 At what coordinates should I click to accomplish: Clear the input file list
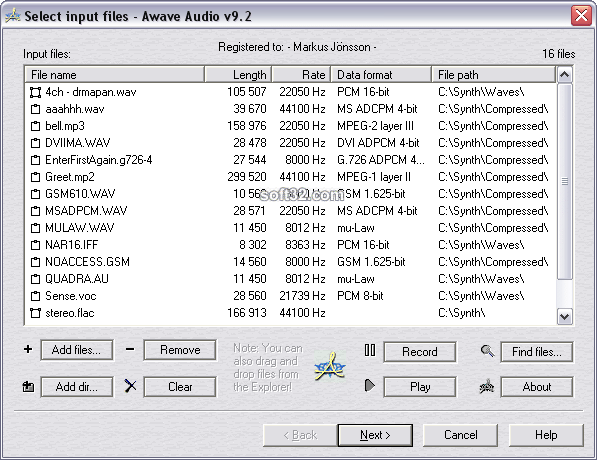180,387
